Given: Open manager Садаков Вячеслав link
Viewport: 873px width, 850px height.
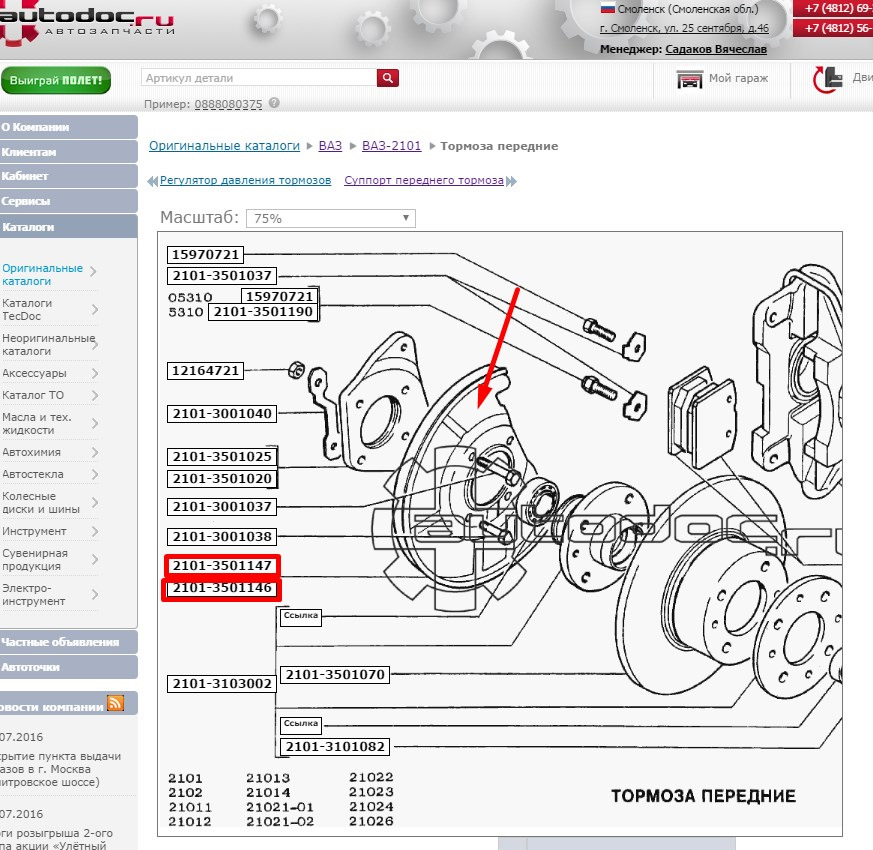Looking at the screenshot, I should (x=716, y=49).
